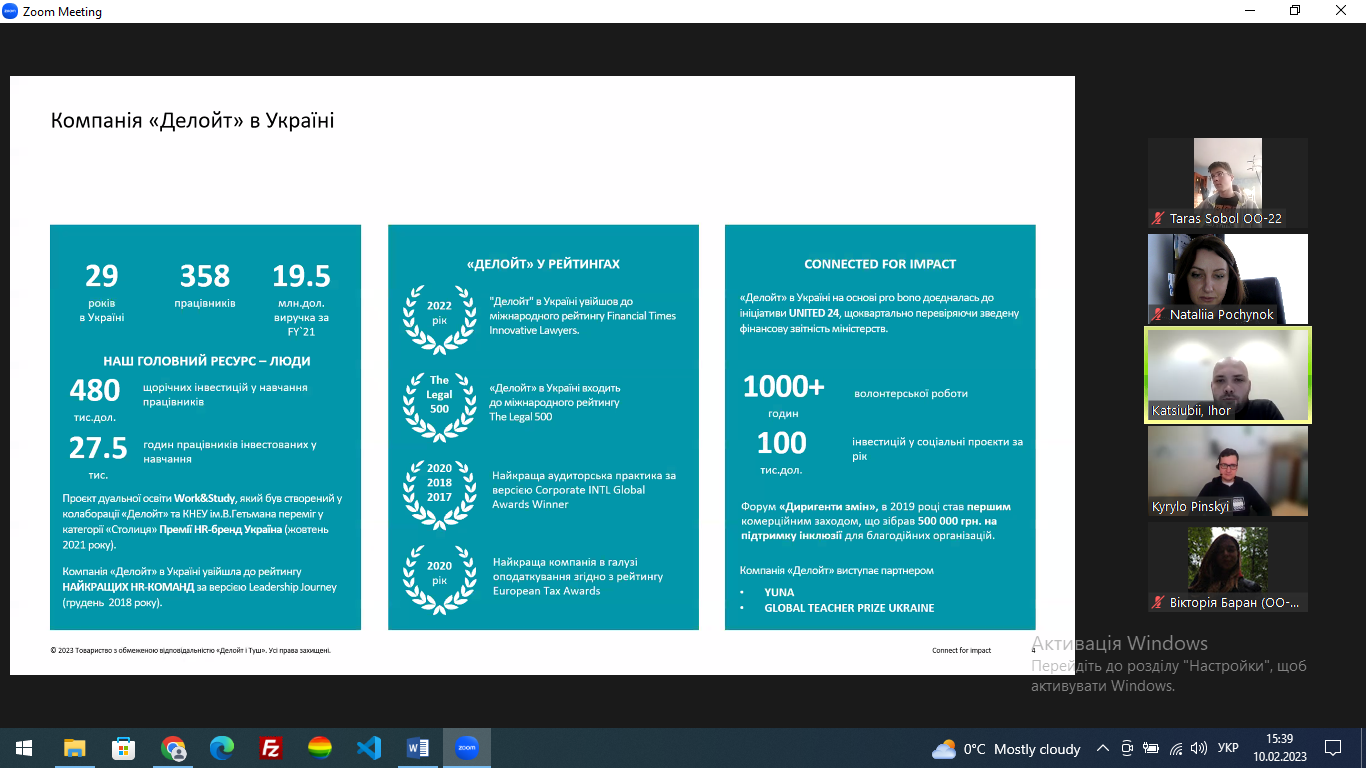1366x768 pixels.
Task: Open the volume control in the tray
Action: pos(1199,748)
